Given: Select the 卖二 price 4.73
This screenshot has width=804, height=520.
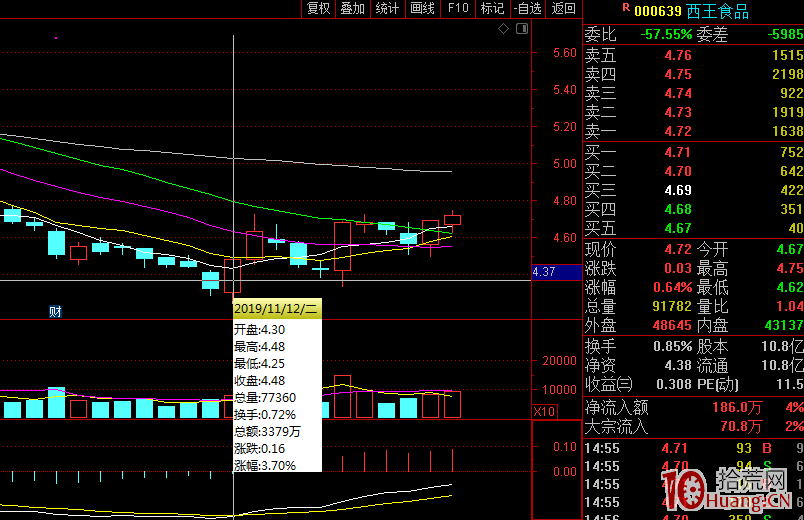Looking at the screenshot, I should tap(678, 112).
